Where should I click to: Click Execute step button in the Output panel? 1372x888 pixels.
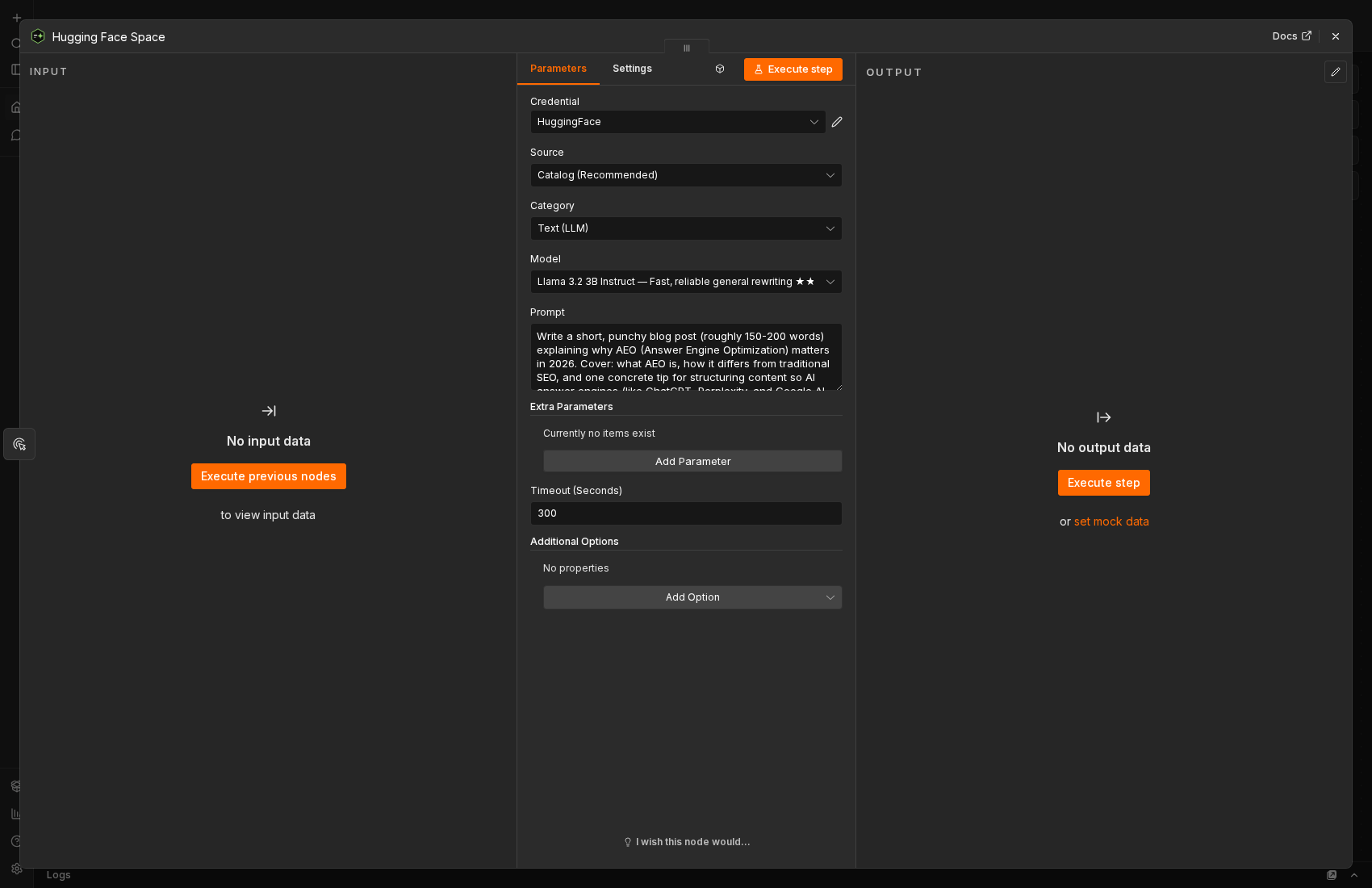tap(1104, 483)
